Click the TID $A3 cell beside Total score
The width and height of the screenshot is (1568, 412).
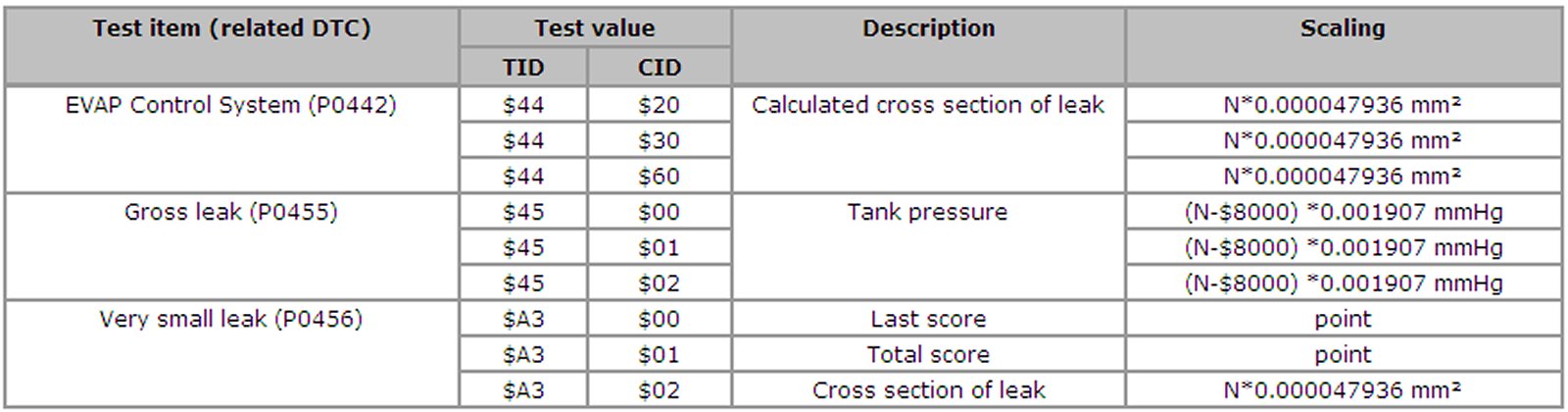(523, 354)
